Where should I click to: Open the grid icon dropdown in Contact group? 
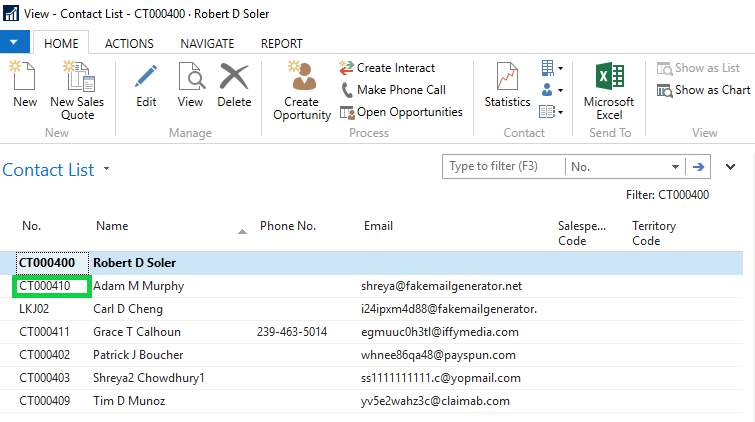[x=552, y=68]
